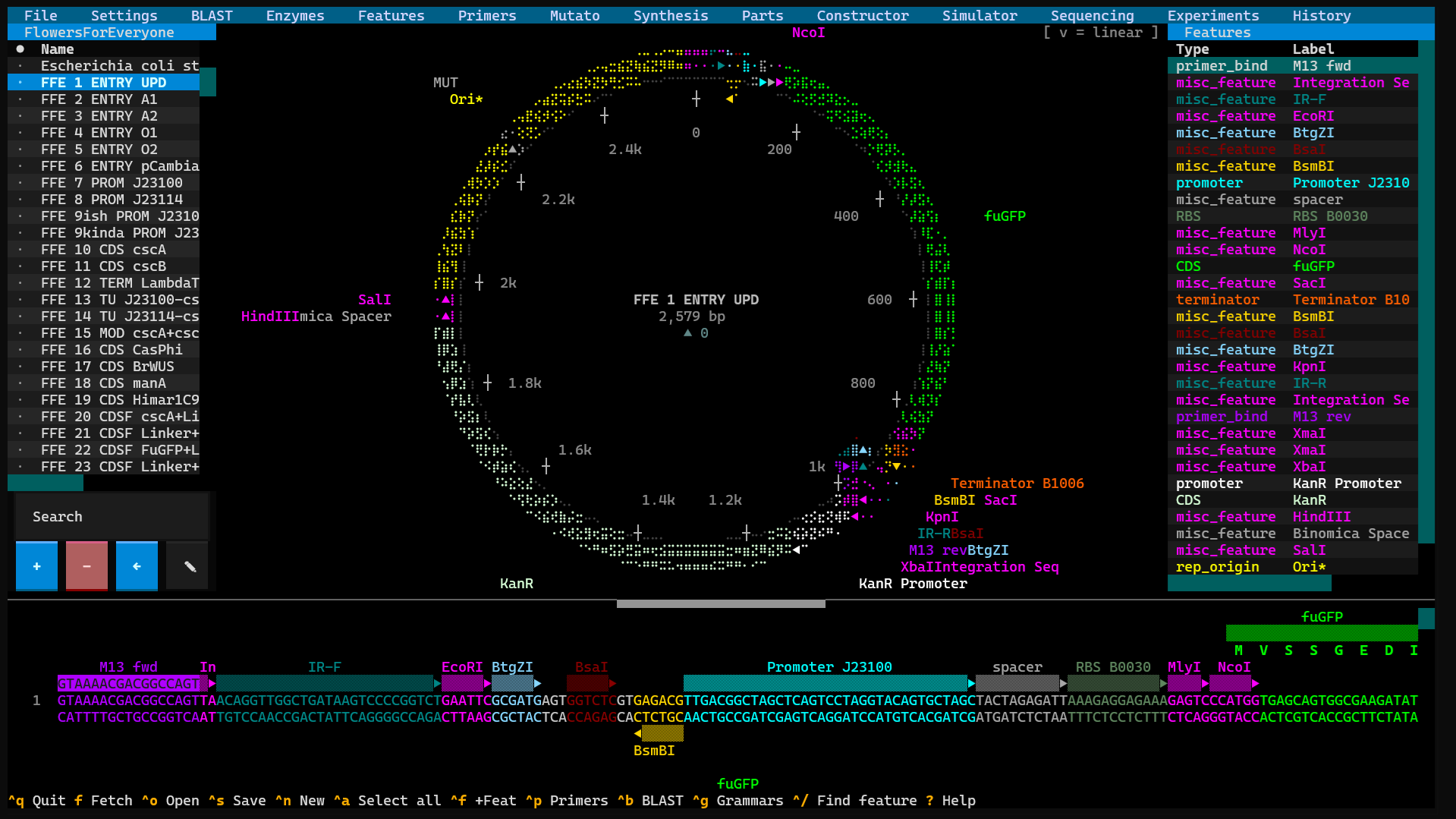This screenshot has width=1456, height=819.
Task: Select FFE 12 TERM LambdaT row
Action: tap(104, 282)
